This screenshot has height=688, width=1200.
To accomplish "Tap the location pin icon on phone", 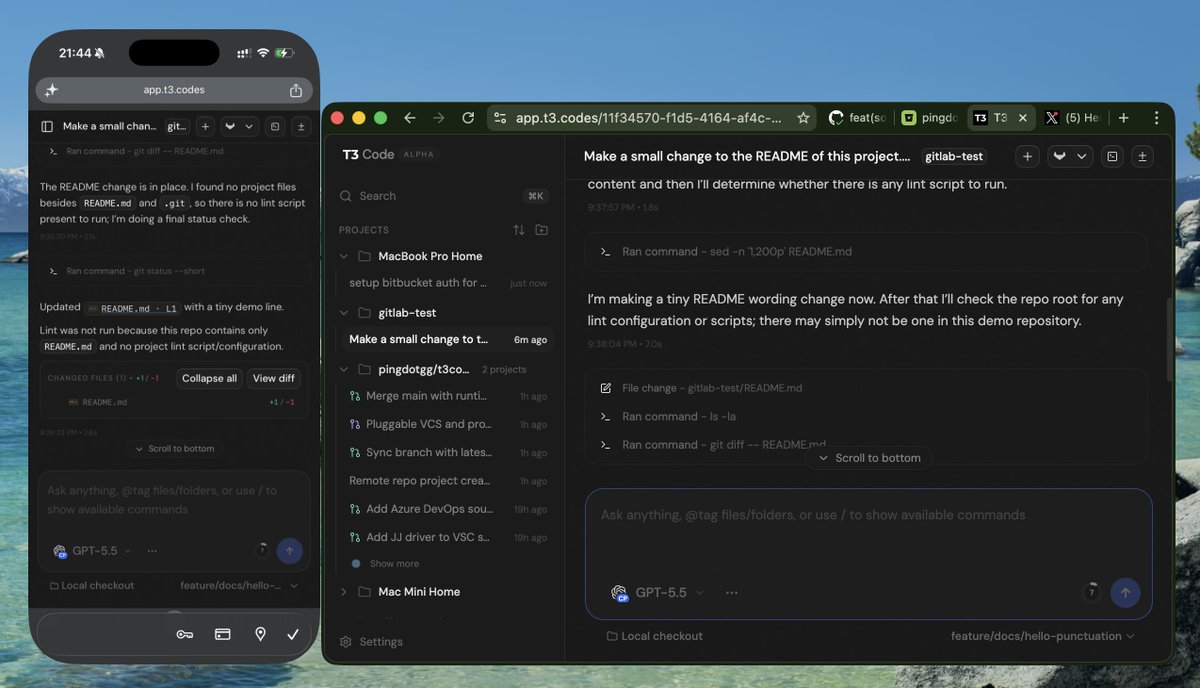I will [x=260, y=634].
